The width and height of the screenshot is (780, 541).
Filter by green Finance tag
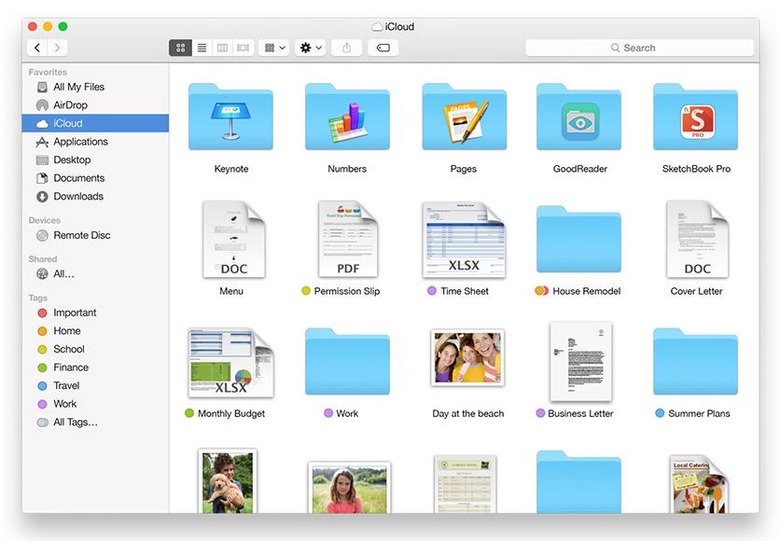[96, 367]
